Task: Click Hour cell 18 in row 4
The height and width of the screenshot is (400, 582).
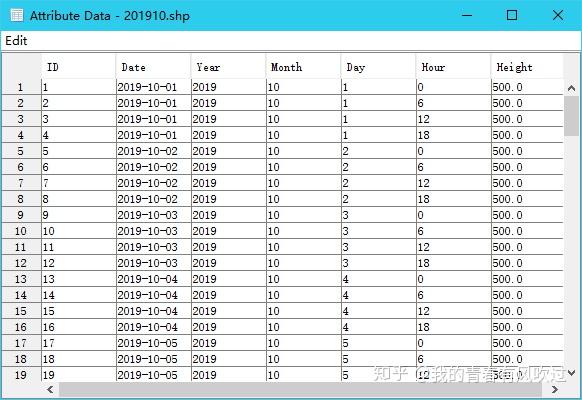Action: coord(454,135)
